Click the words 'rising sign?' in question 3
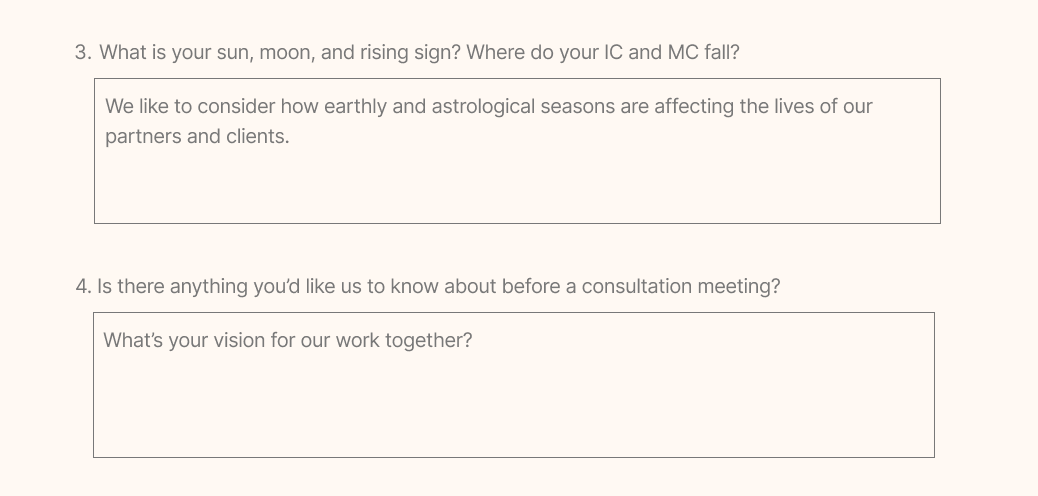Image resolution: width=1038 pixels, height=496 pixels. coord(410,53)
